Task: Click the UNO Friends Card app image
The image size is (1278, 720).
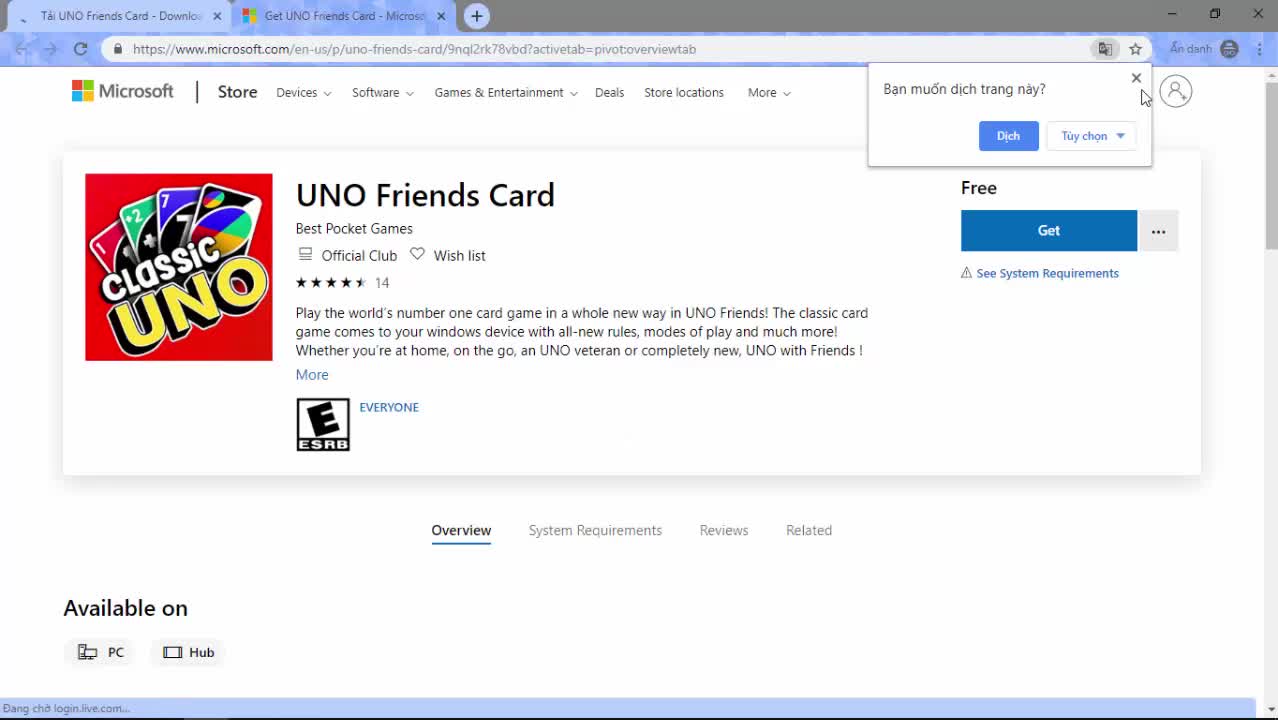Action: pos(179,267)
